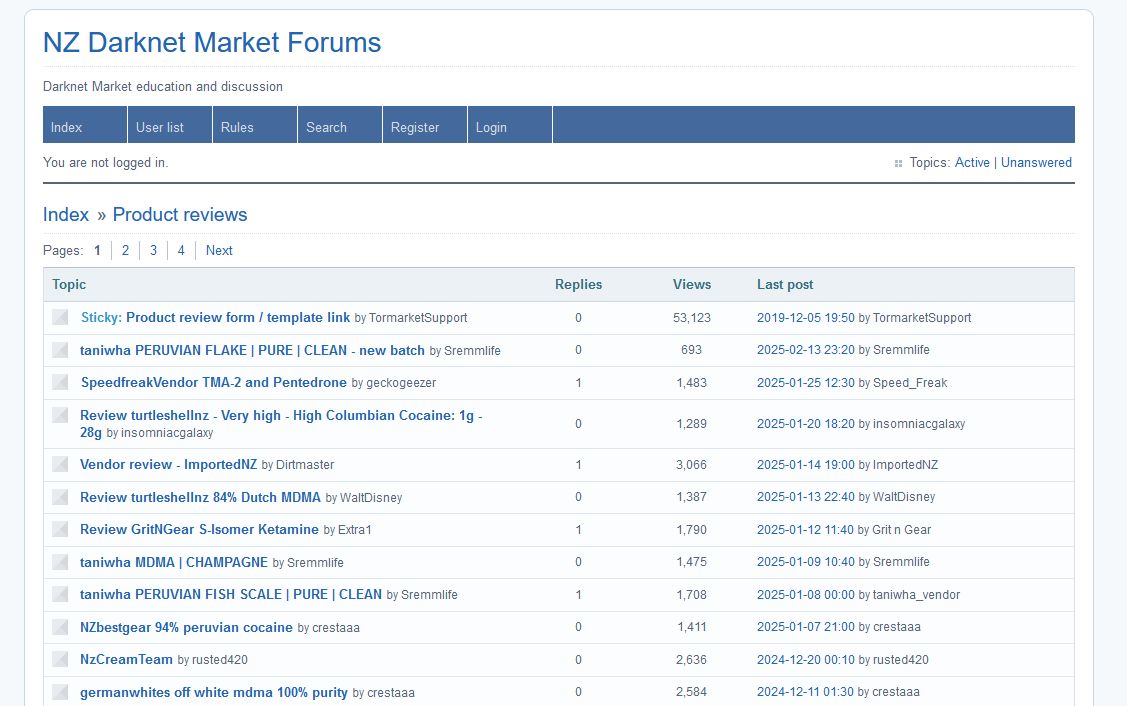Click topic icon beside turtleshellnz 84% Dutch MDMA
Viewport: 1127px width, 706px height.
pyautogui.click(x=60, y=497)
